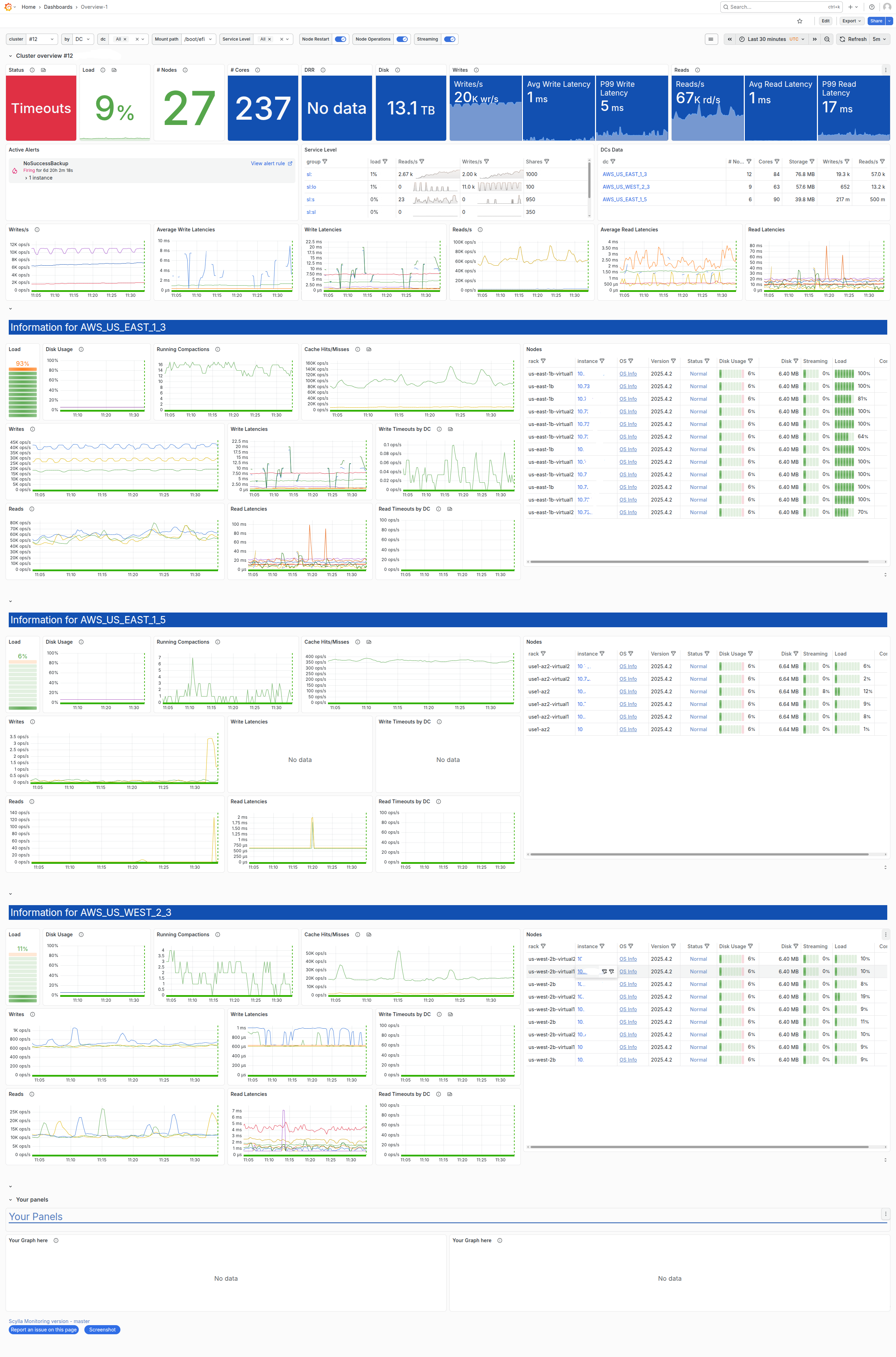The width and height of the screenshot is (896, 1357).
Task: Open the help question mark icon
Action: tap(871, 7)
